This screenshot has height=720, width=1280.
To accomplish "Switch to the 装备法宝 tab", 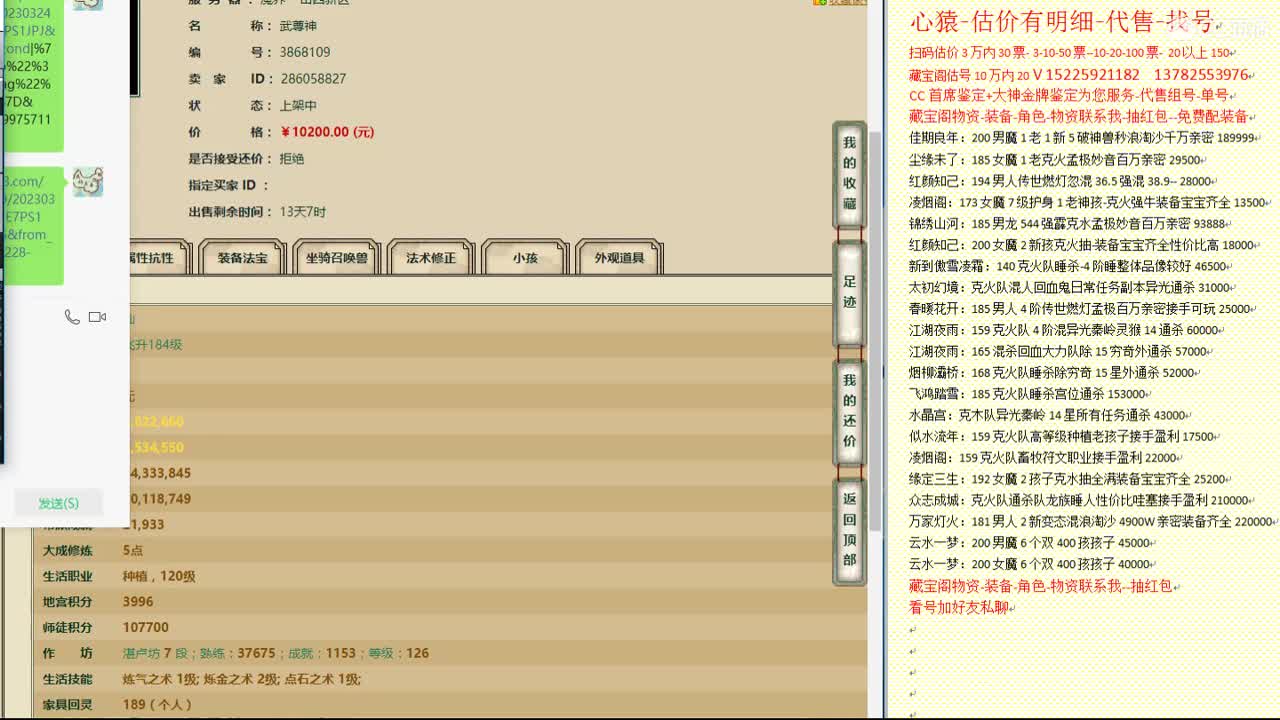I will 243,258.
